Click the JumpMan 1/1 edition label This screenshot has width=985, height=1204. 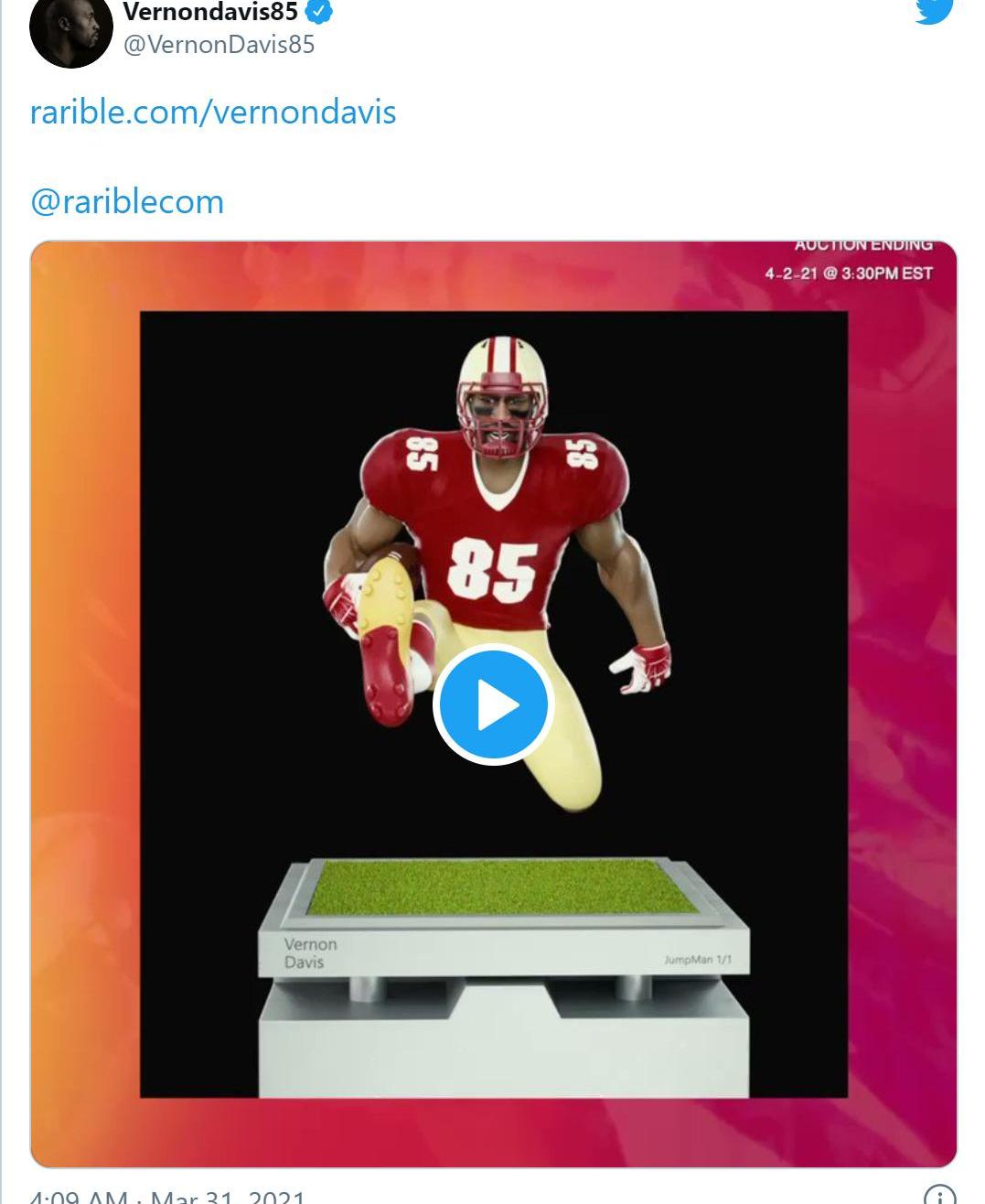click(x=698, y=960)
